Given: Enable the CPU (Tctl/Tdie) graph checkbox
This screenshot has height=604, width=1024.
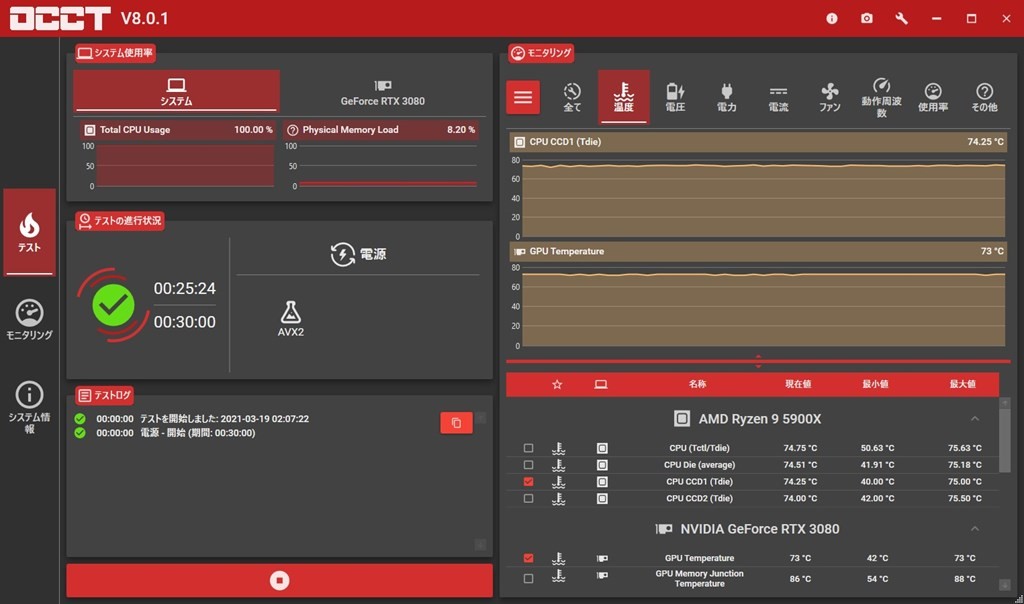Looking at the screenshot, I should pyautogui.click(x=528, y=448).
